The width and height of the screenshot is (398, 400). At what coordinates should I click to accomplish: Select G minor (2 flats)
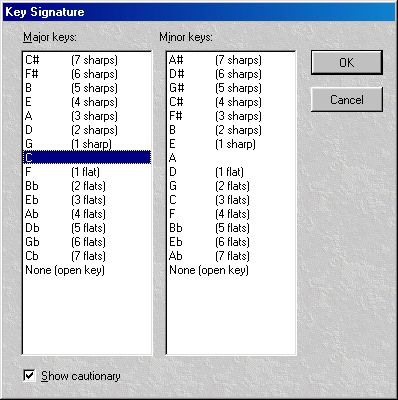point(231,186)
